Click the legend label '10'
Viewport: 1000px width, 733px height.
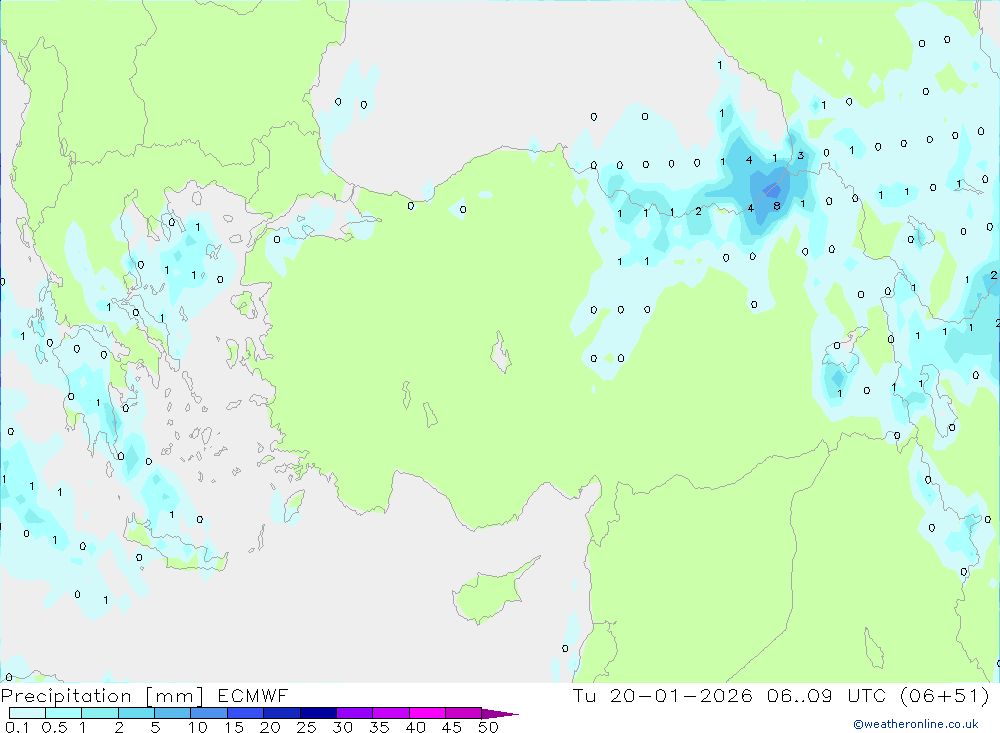coord(198,727)
